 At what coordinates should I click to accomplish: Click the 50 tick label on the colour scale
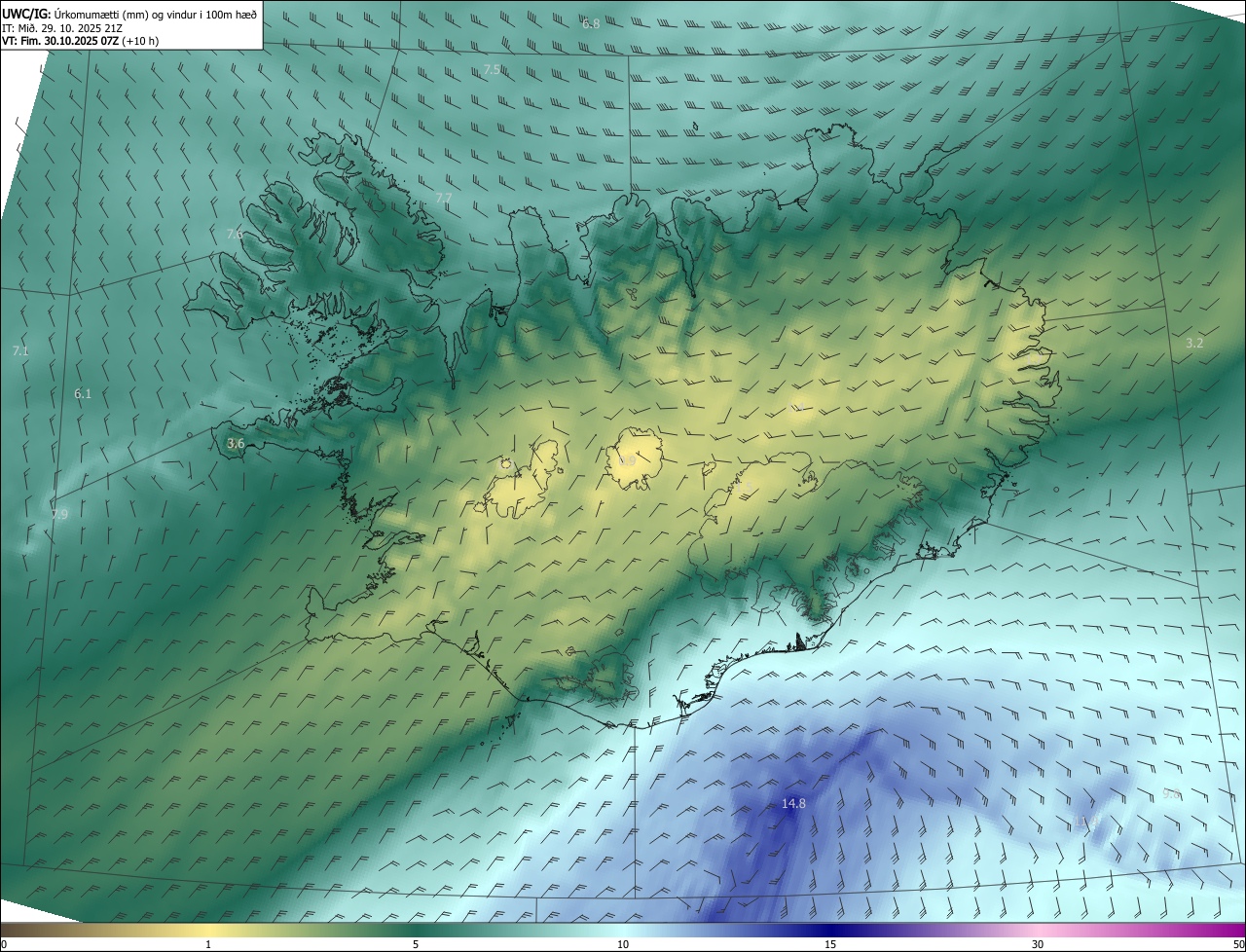coord(1238,944)
